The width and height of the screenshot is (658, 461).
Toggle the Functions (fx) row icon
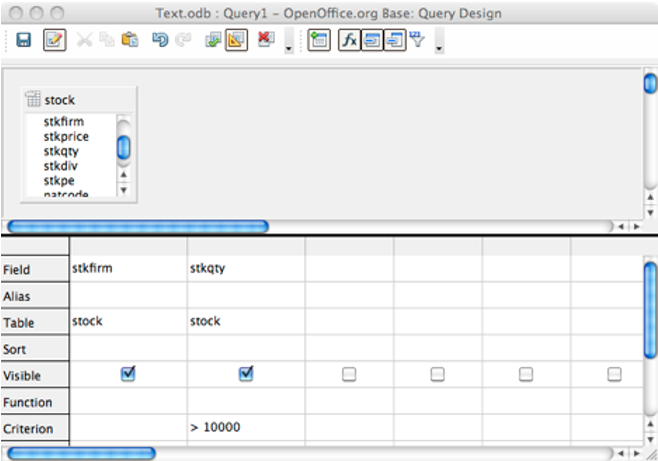[x=348, y=41]
